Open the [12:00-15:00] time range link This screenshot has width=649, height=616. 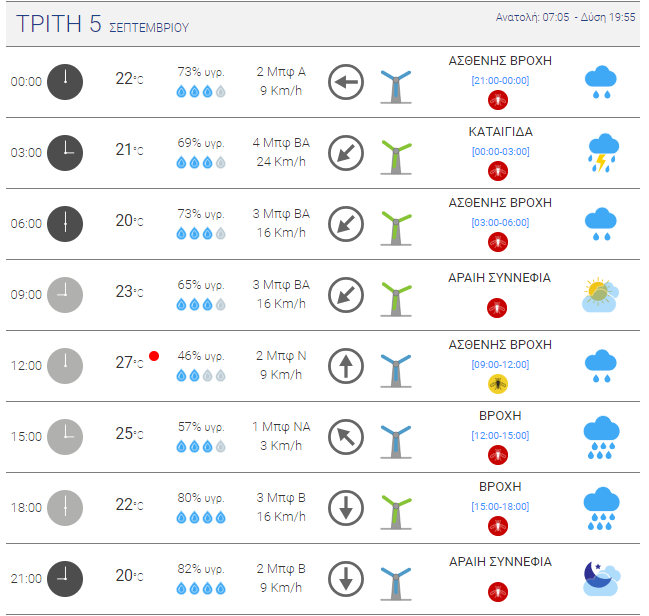coord(500,436)
